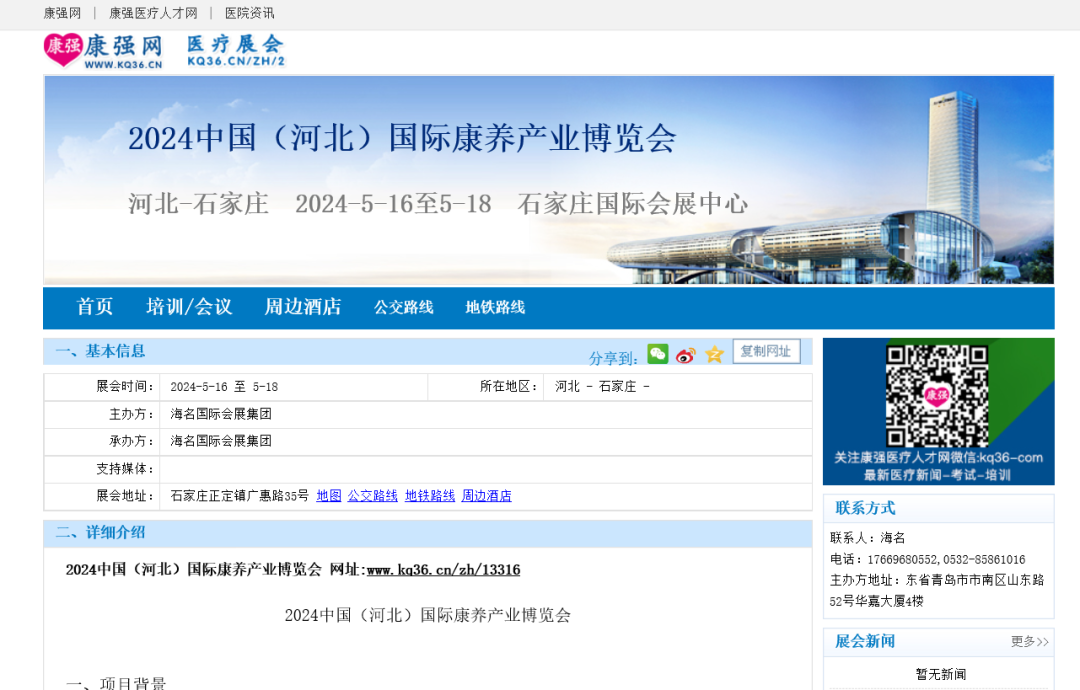Go to 周边酒店 in the navigation bar
Screen dimensions: 1080x690
[x=303, y=307]
